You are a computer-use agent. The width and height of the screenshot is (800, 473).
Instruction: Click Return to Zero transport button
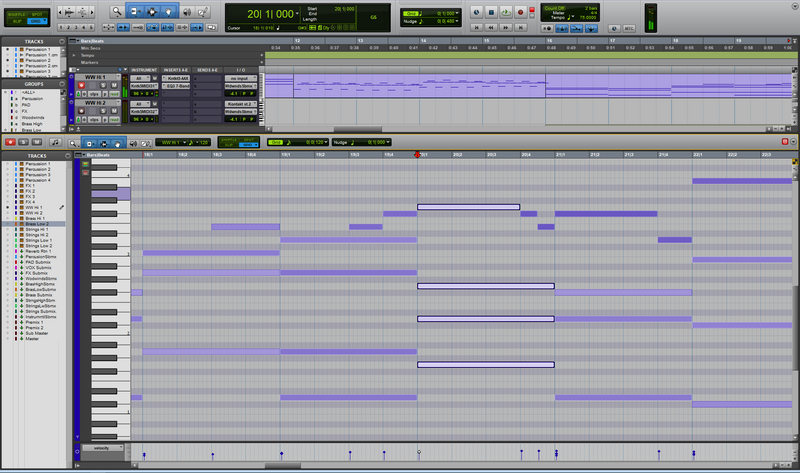(x=476, y=28)
